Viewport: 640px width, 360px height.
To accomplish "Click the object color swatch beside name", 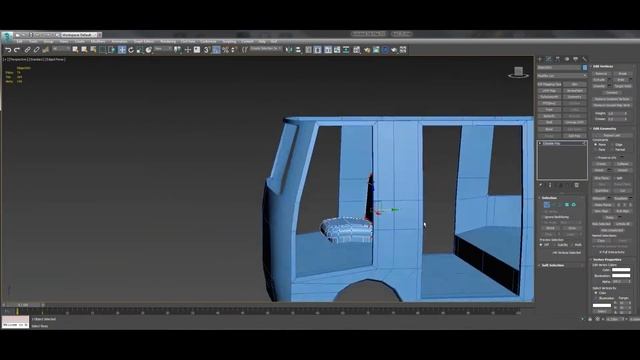I will tap(585, 67).
